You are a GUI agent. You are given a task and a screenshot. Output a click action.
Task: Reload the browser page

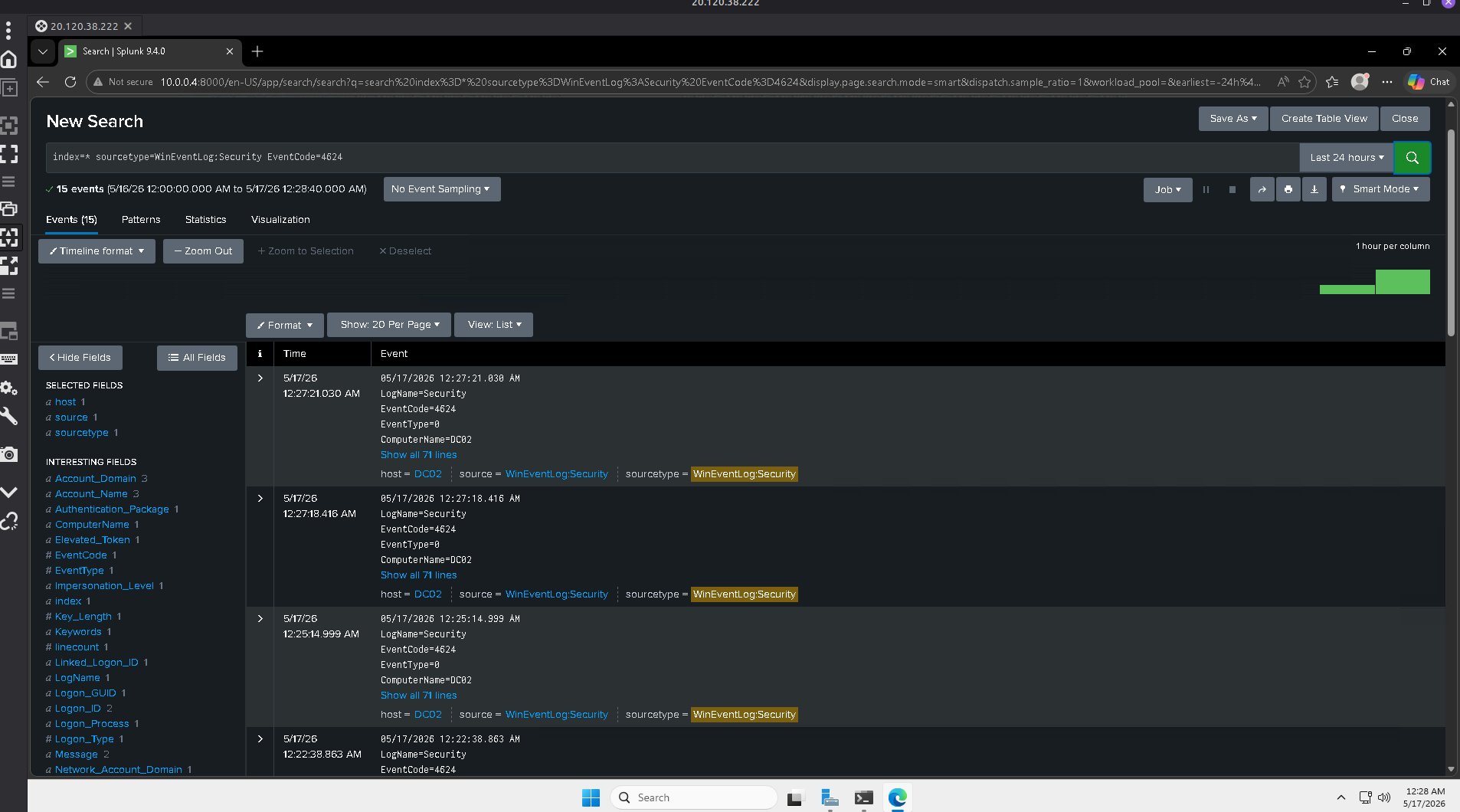point(70,82)
